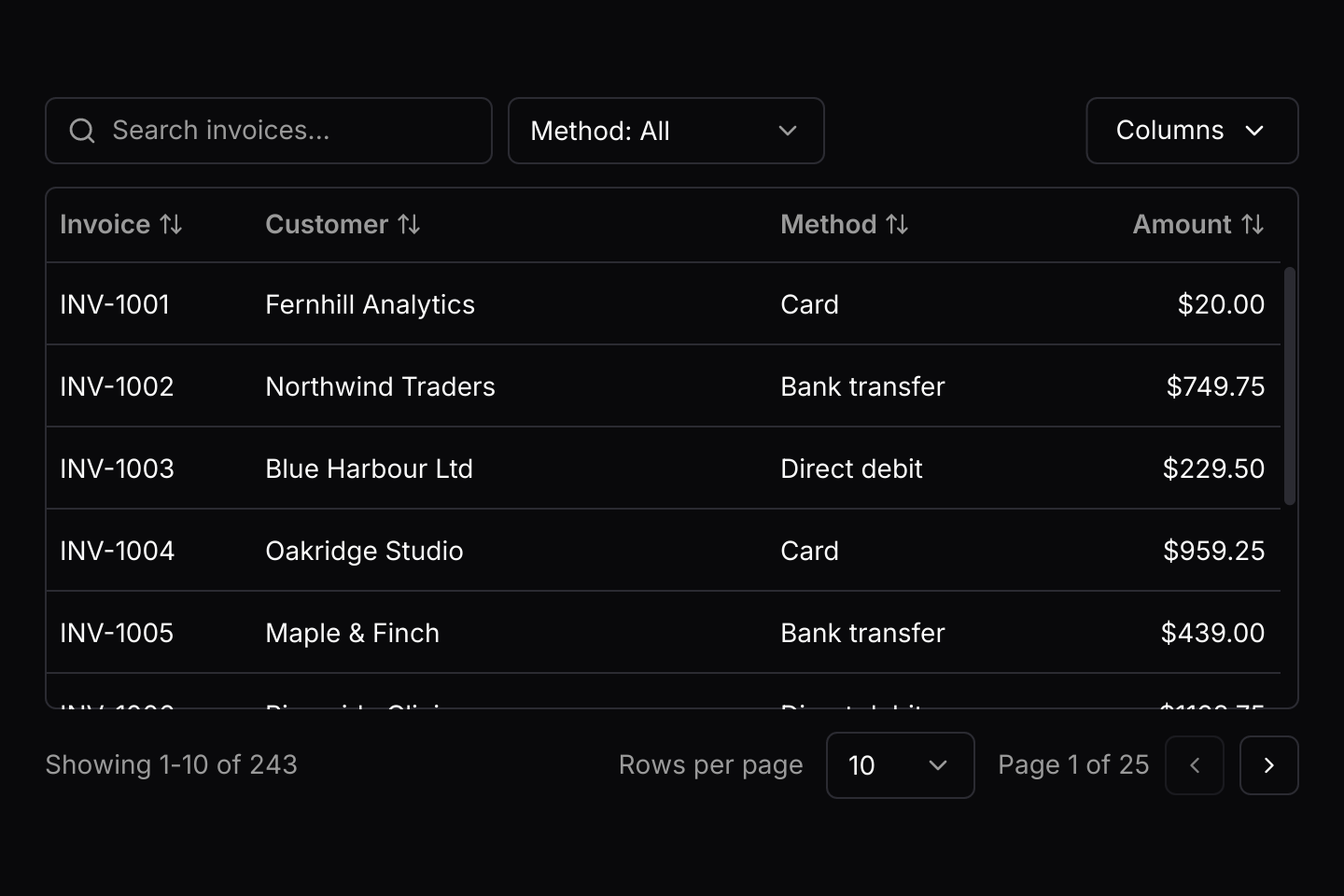Click customer Oakridge Studio

tap(364, 551)
